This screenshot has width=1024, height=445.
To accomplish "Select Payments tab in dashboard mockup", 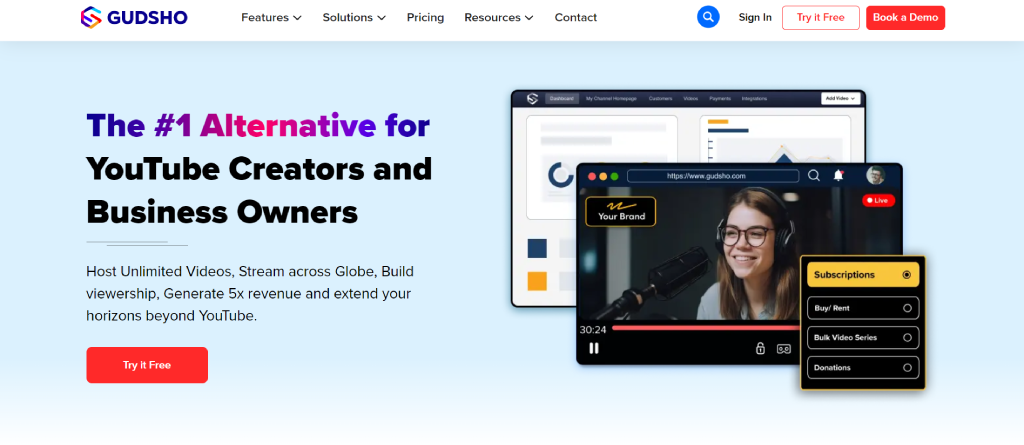I will [720, 99].
